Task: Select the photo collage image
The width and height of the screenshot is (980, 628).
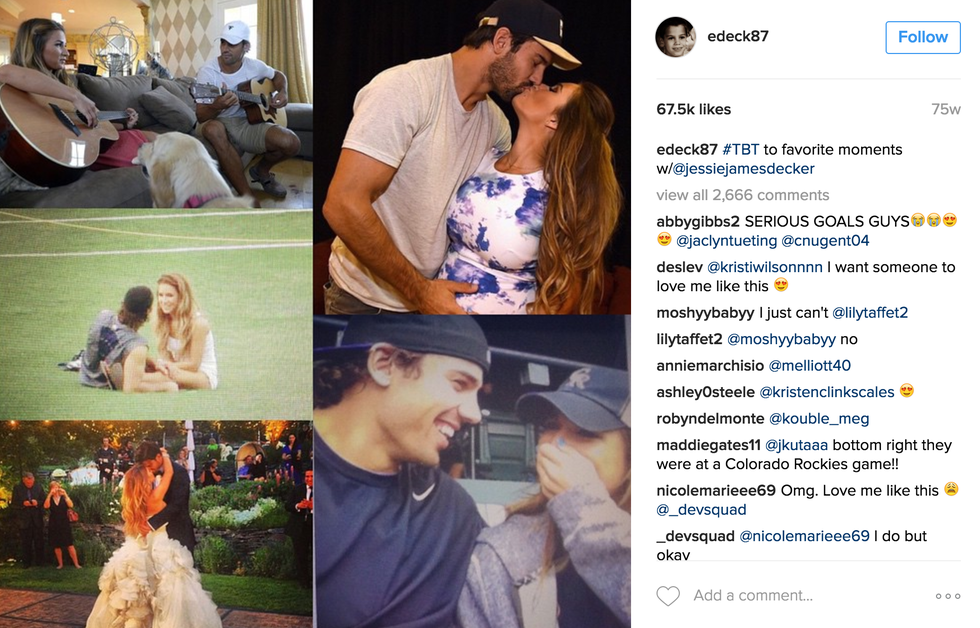Action: click(316, 314)
